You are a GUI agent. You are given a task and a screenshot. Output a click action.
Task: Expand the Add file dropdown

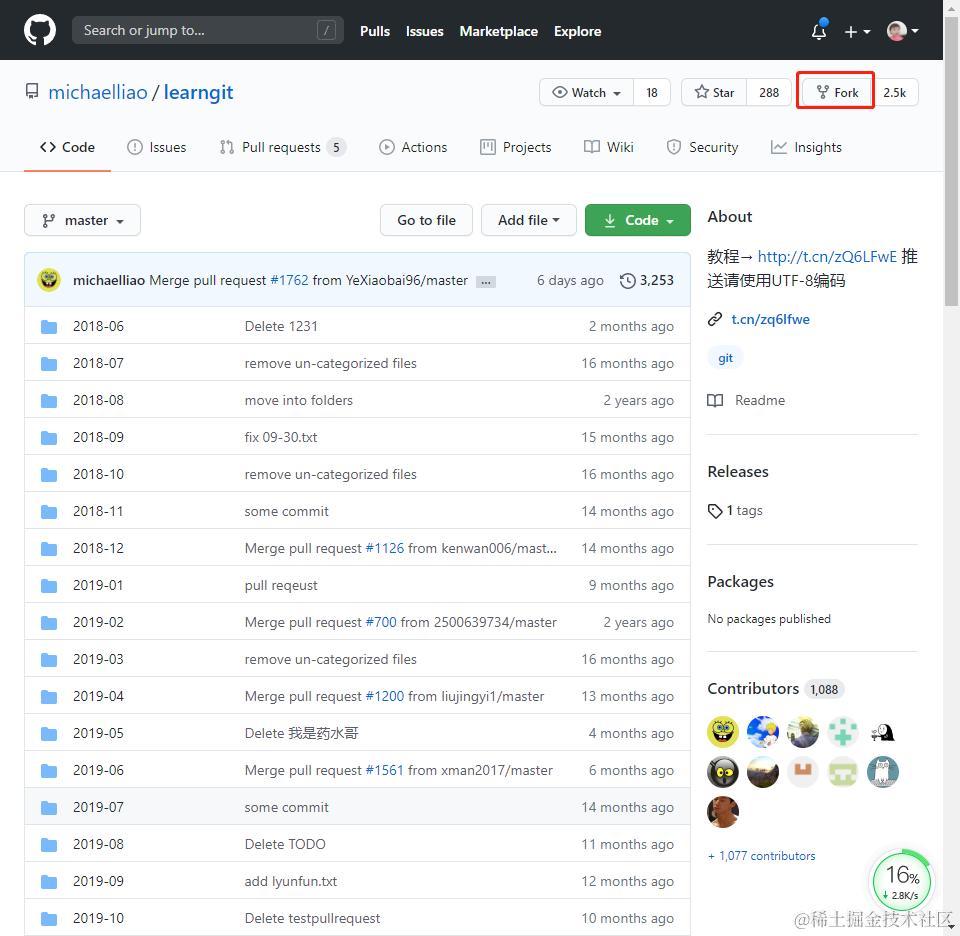coord(528,220)
